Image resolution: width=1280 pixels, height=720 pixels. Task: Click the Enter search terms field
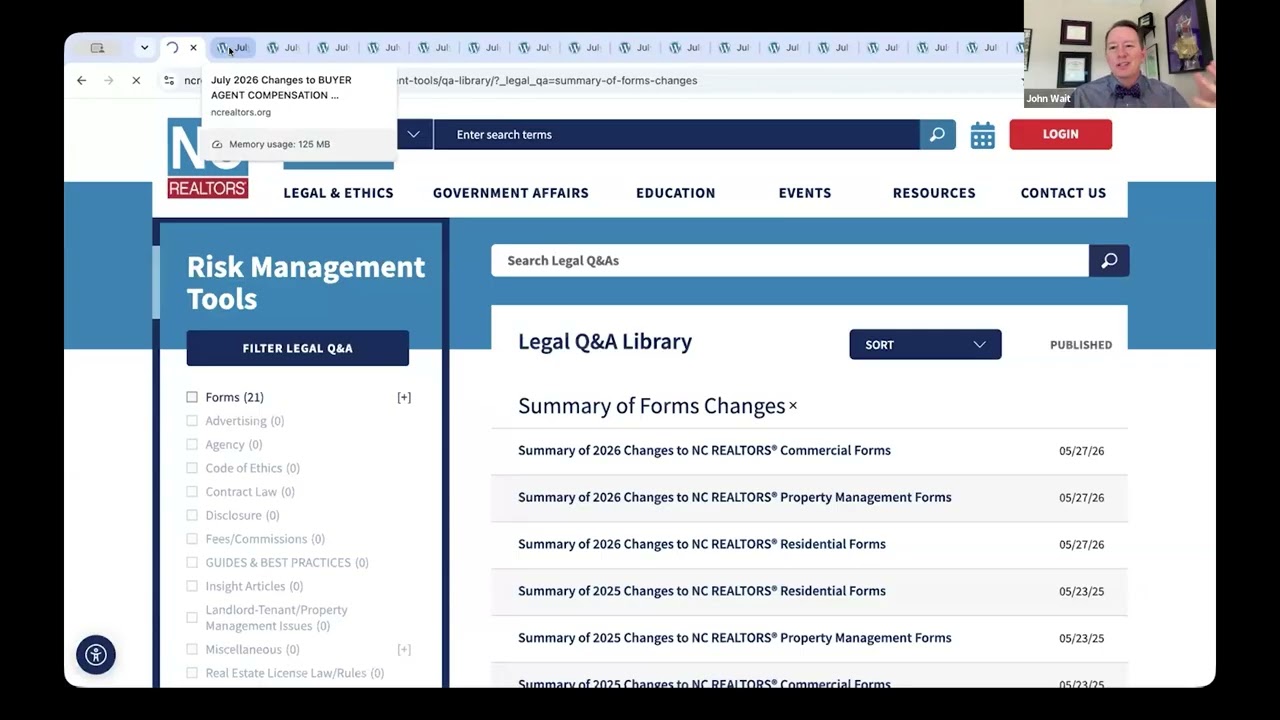(x=676, y=134)
